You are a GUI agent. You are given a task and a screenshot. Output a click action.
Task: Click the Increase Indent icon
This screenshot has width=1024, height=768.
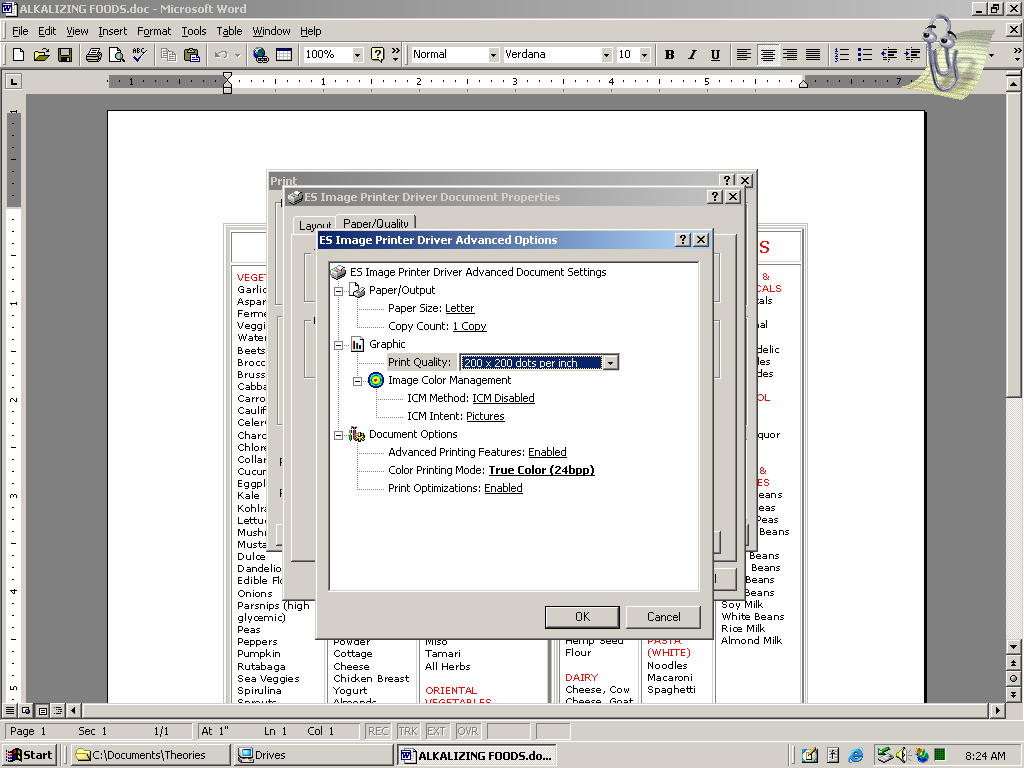pos(912,55)
